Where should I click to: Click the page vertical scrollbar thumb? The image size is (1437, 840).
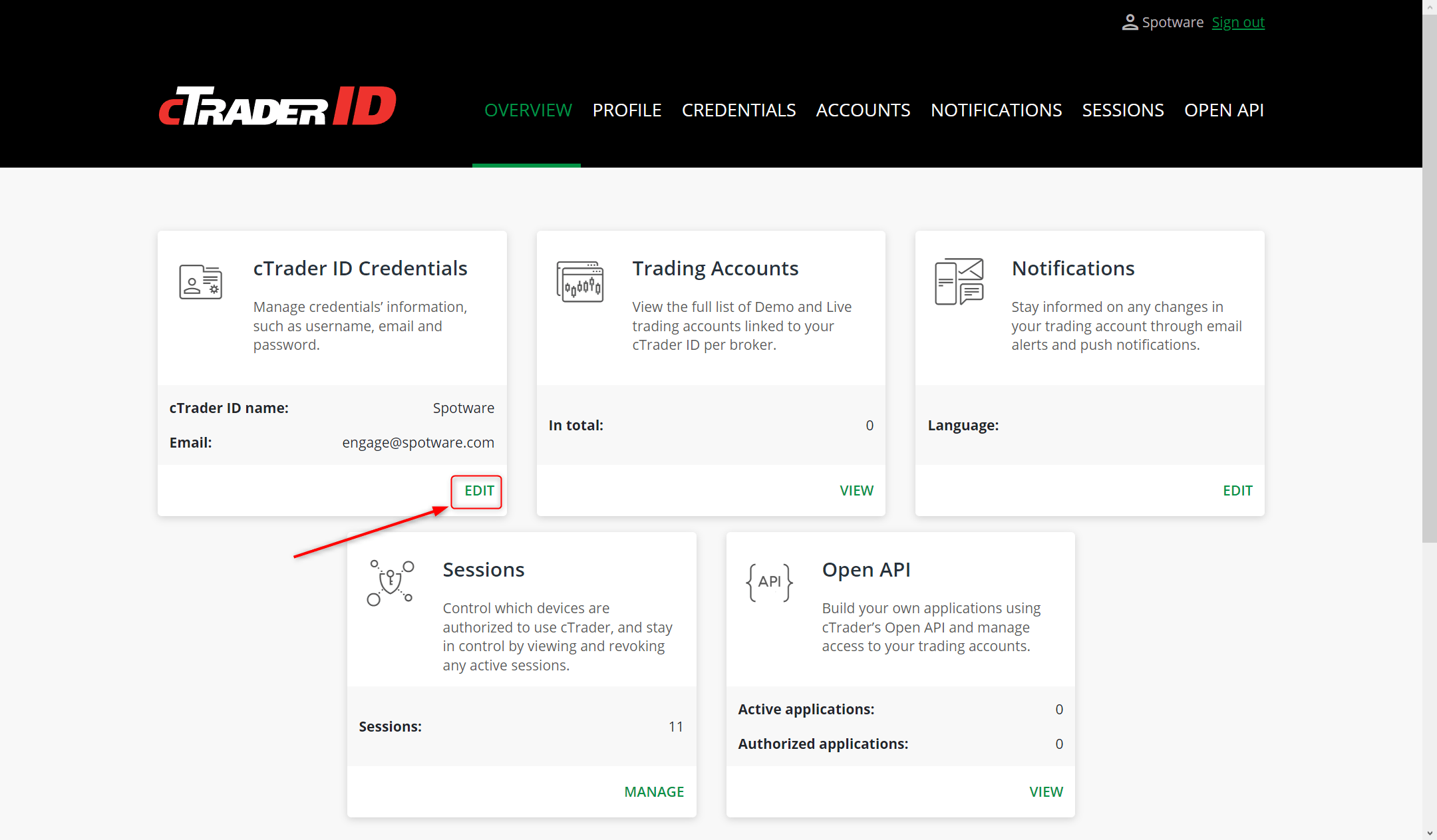click(1430, 279)
